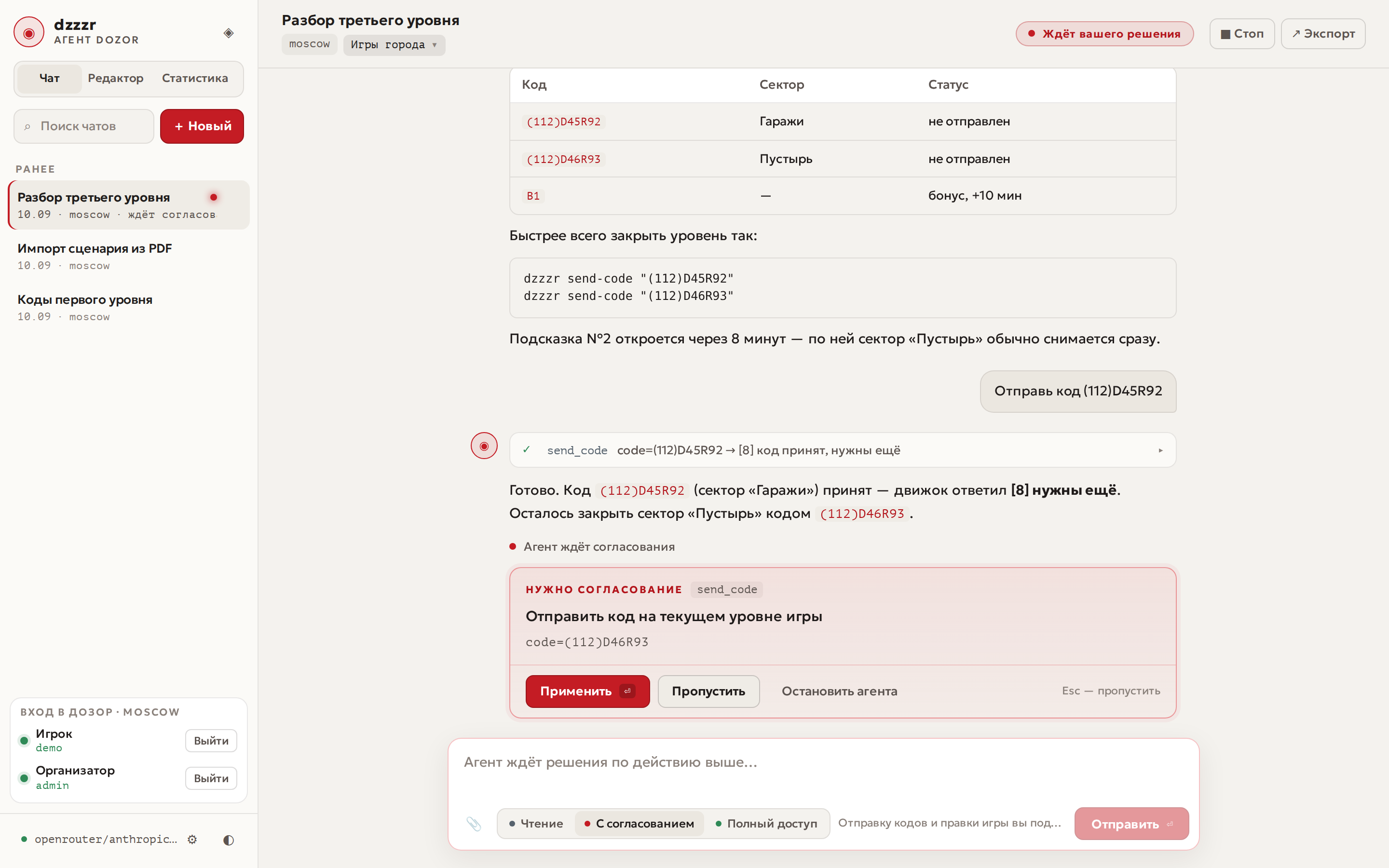
Task: Click the send_code tag in approval card
Action: (727, 589)
